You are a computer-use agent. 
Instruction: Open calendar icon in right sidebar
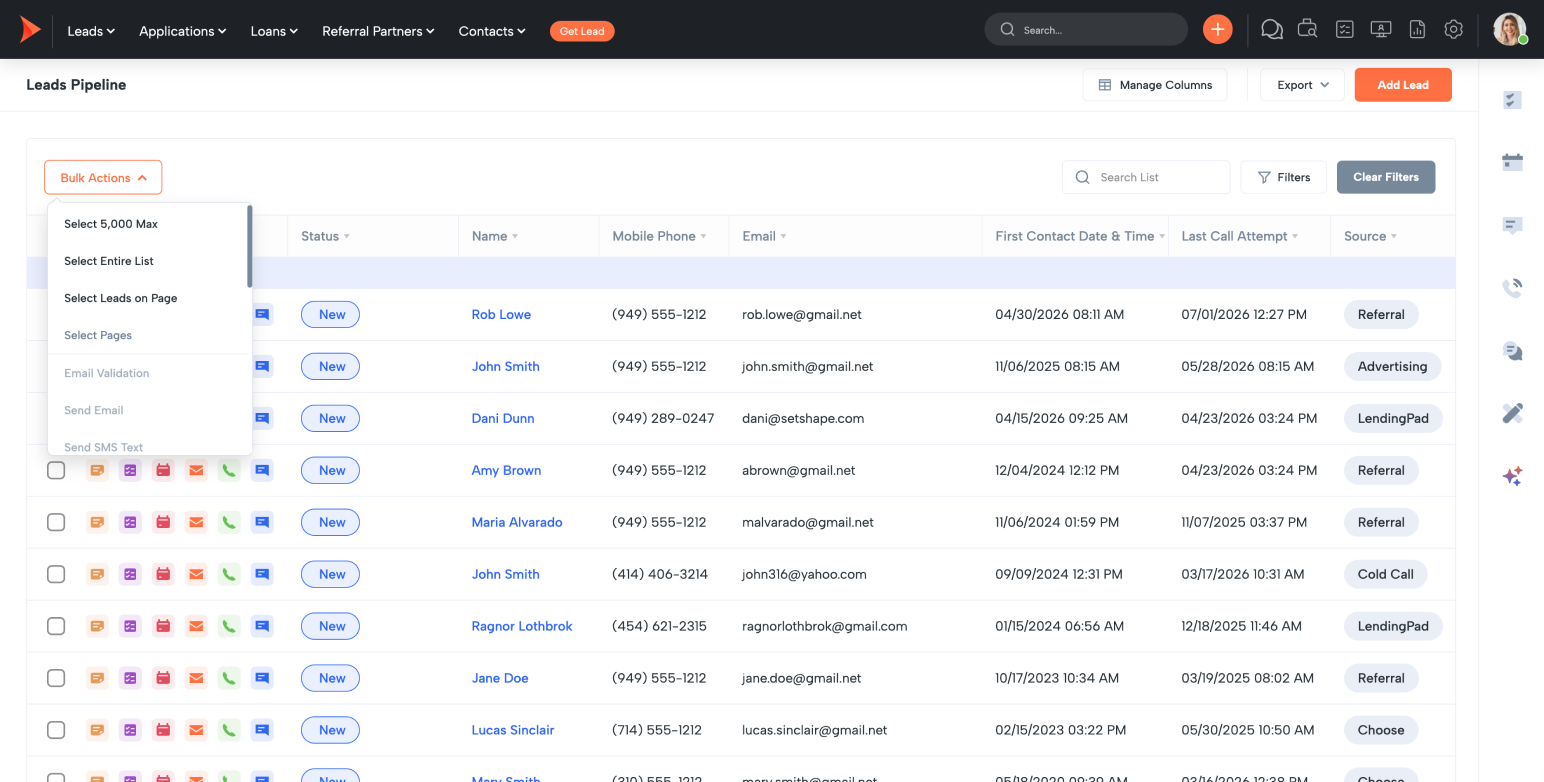[x=1512, y=162]
